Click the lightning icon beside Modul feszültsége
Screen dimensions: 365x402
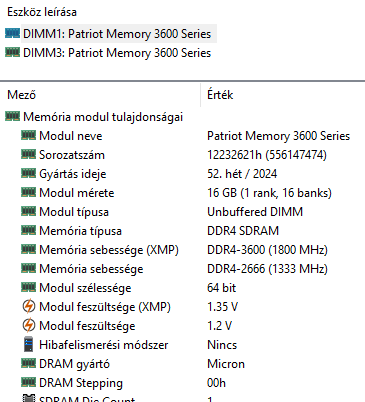pyautogui.click(x=29, y=325)
